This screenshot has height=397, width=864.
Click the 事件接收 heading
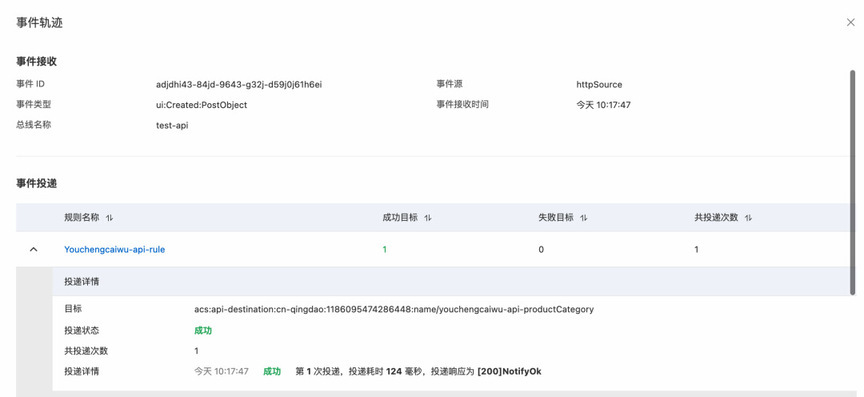pos(36,62)
